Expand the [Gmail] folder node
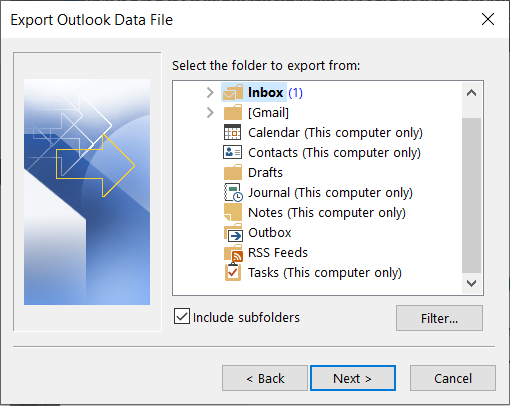The image size is (510, 406). 210,112
